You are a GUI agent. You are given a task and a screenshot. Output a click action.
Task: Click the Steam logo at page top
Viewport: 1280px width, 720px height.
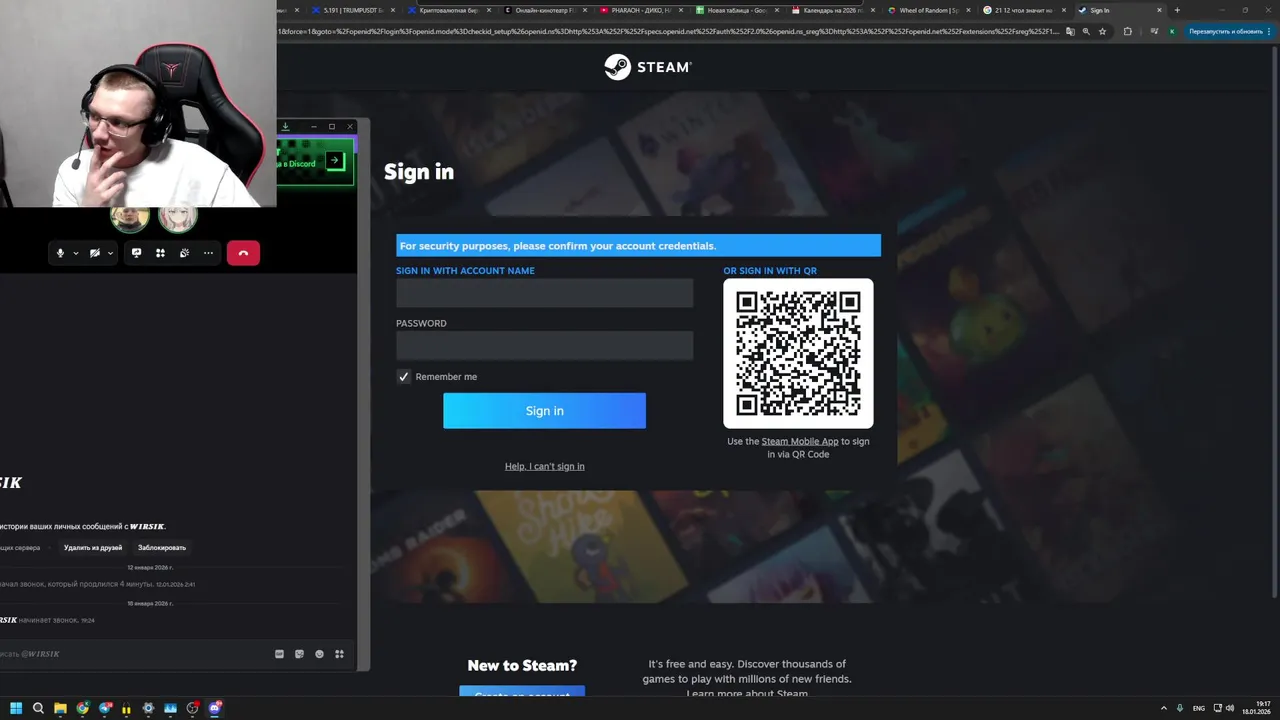click(x=648, y=67)
